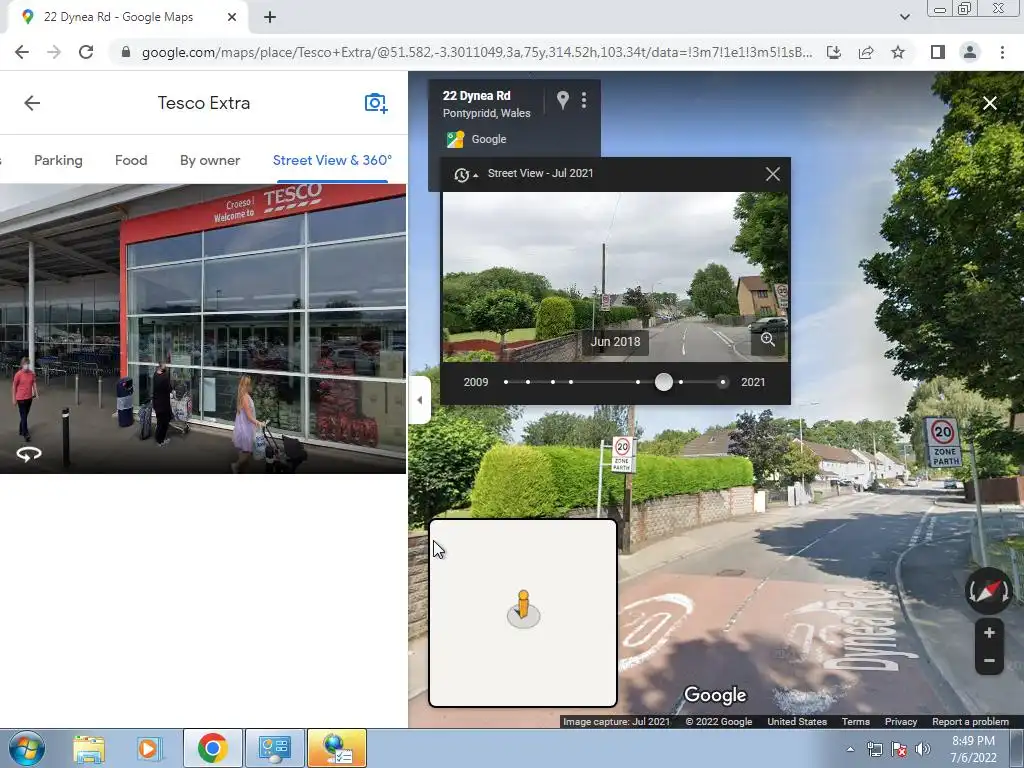This screenshot has width=1024, height=768.
Task: Reload the Google Maps page
Action: 86,52
